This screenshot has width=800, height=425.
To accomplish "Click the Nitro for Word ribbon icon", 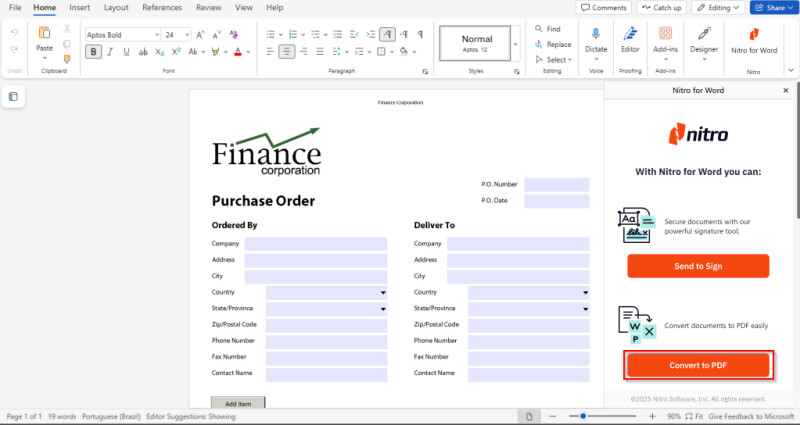I will click(x=754, y=33).
